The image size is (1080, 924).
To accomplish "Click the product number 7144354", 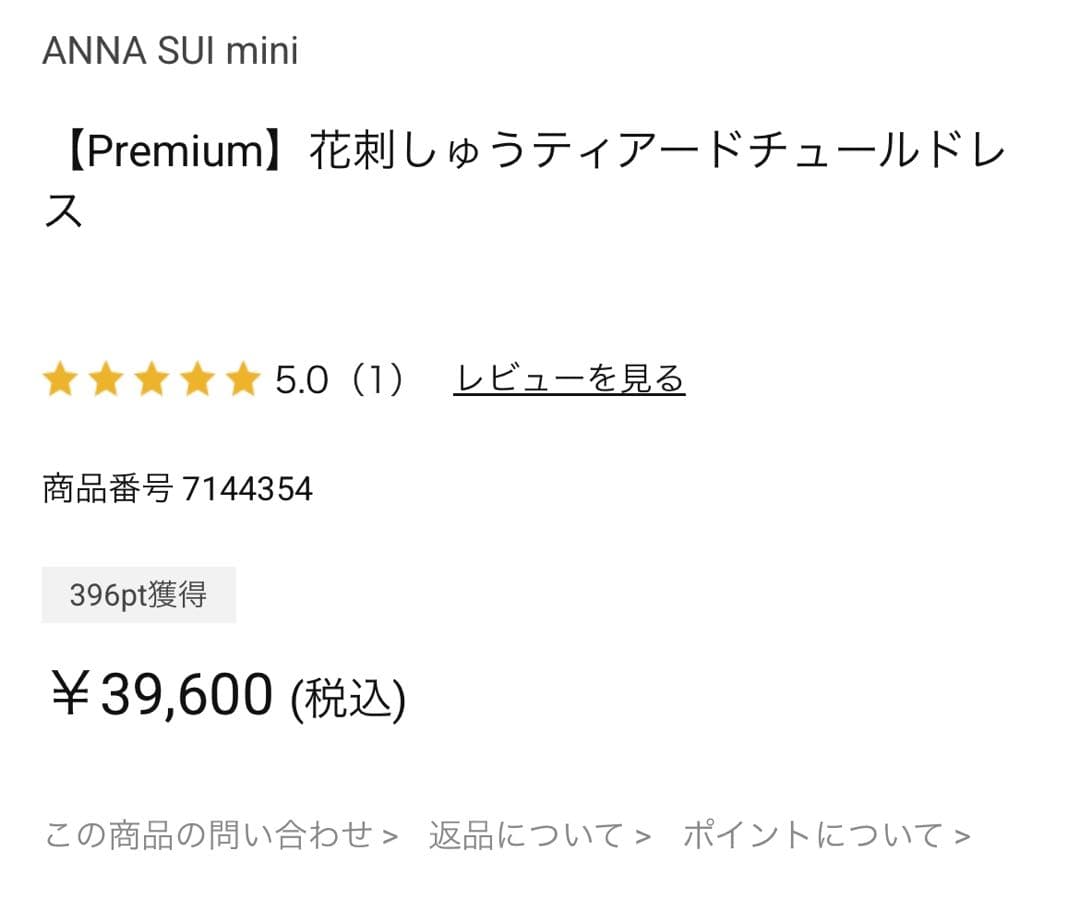I will (247, 489).
